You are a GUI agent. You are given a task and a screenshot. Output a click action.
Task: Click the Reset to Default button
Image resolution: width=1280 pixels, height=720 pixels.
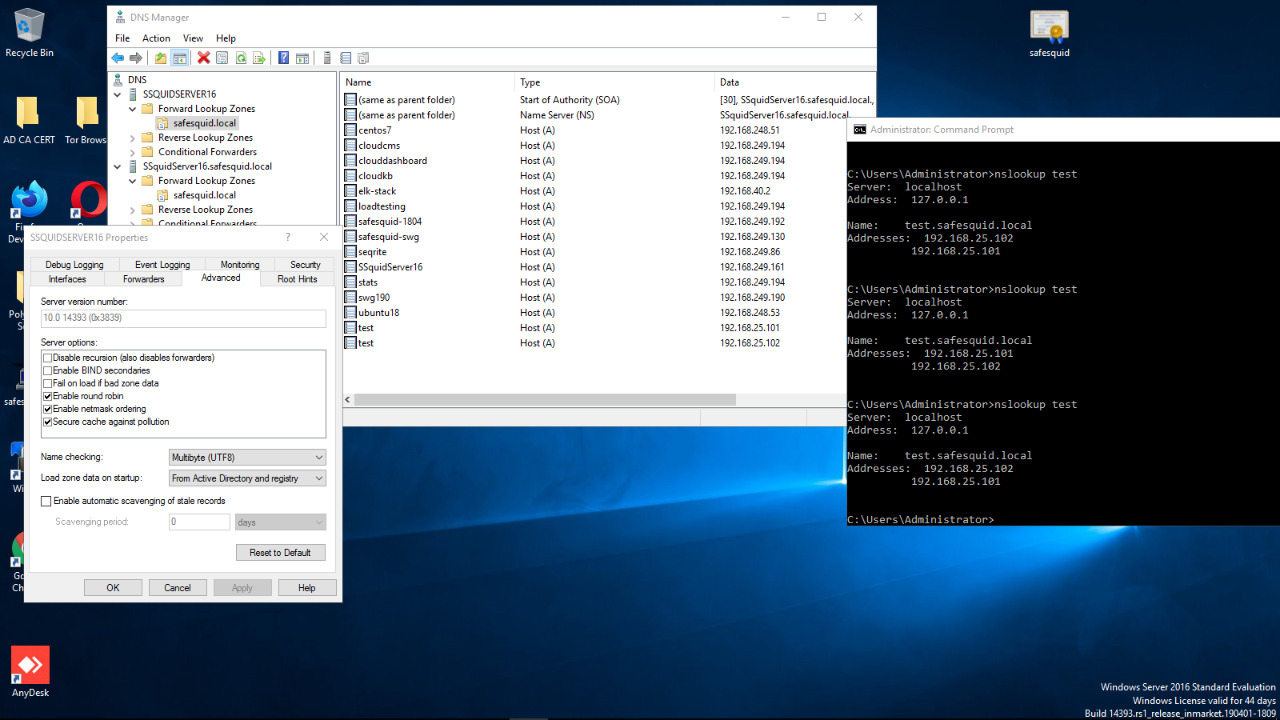[280, 552]
